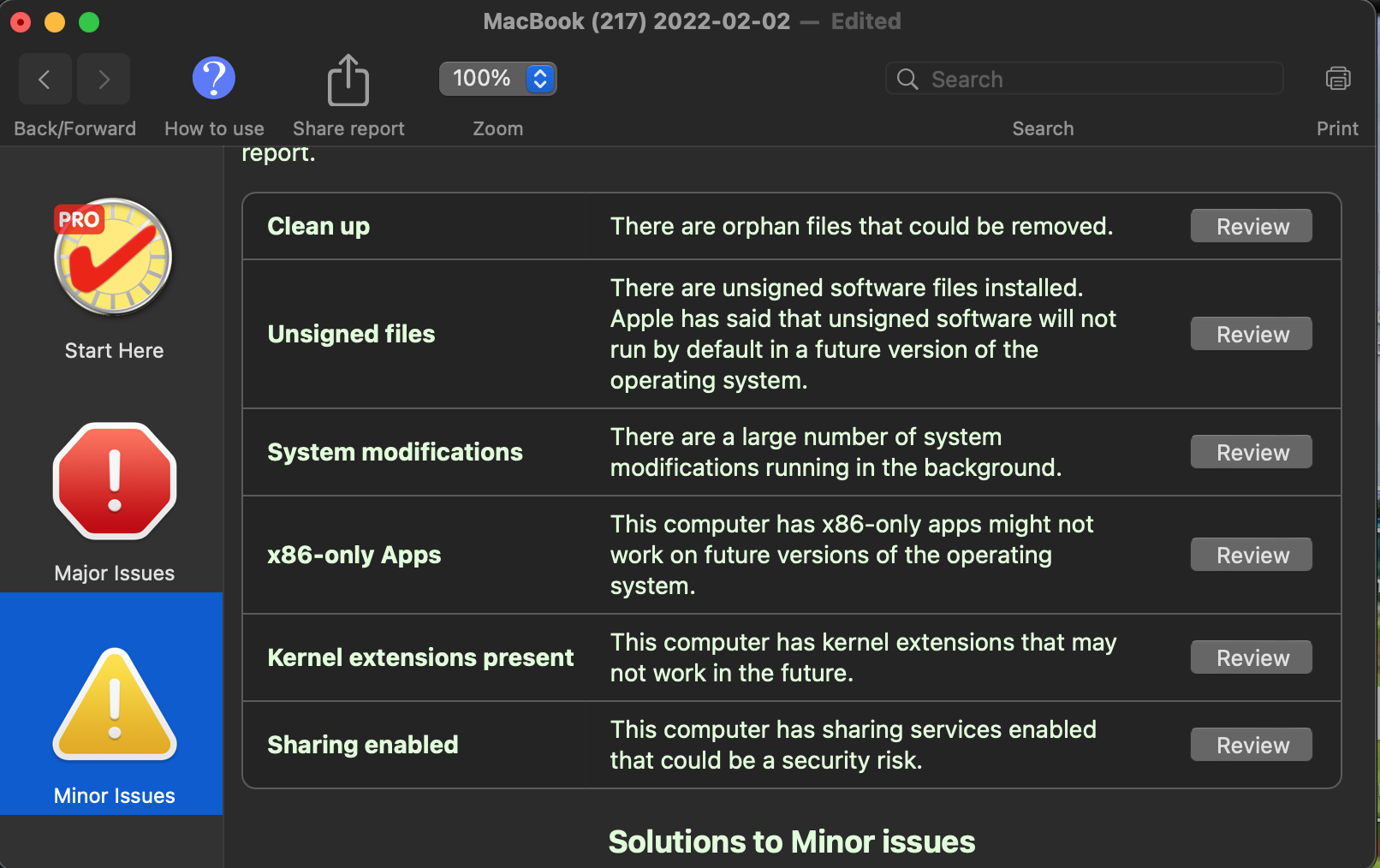Click the magnifying glass search icon

(907, 80)
